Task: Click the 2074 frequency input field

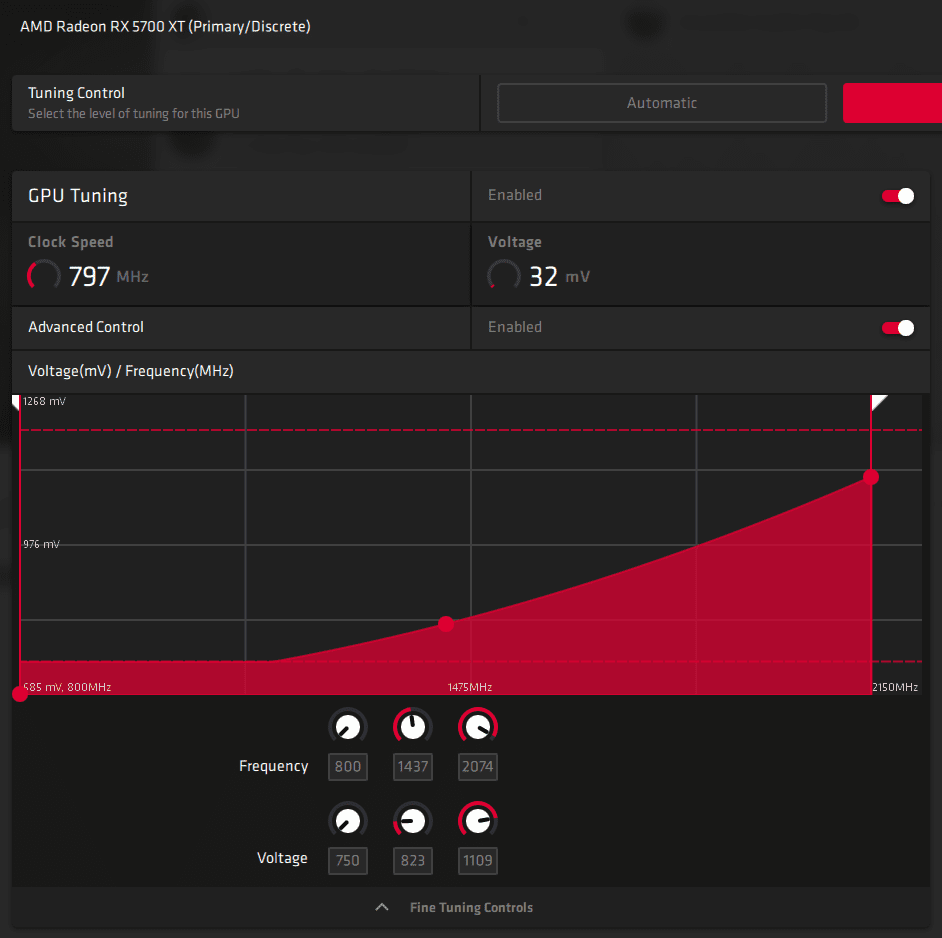Action: (x=478, y=767)
